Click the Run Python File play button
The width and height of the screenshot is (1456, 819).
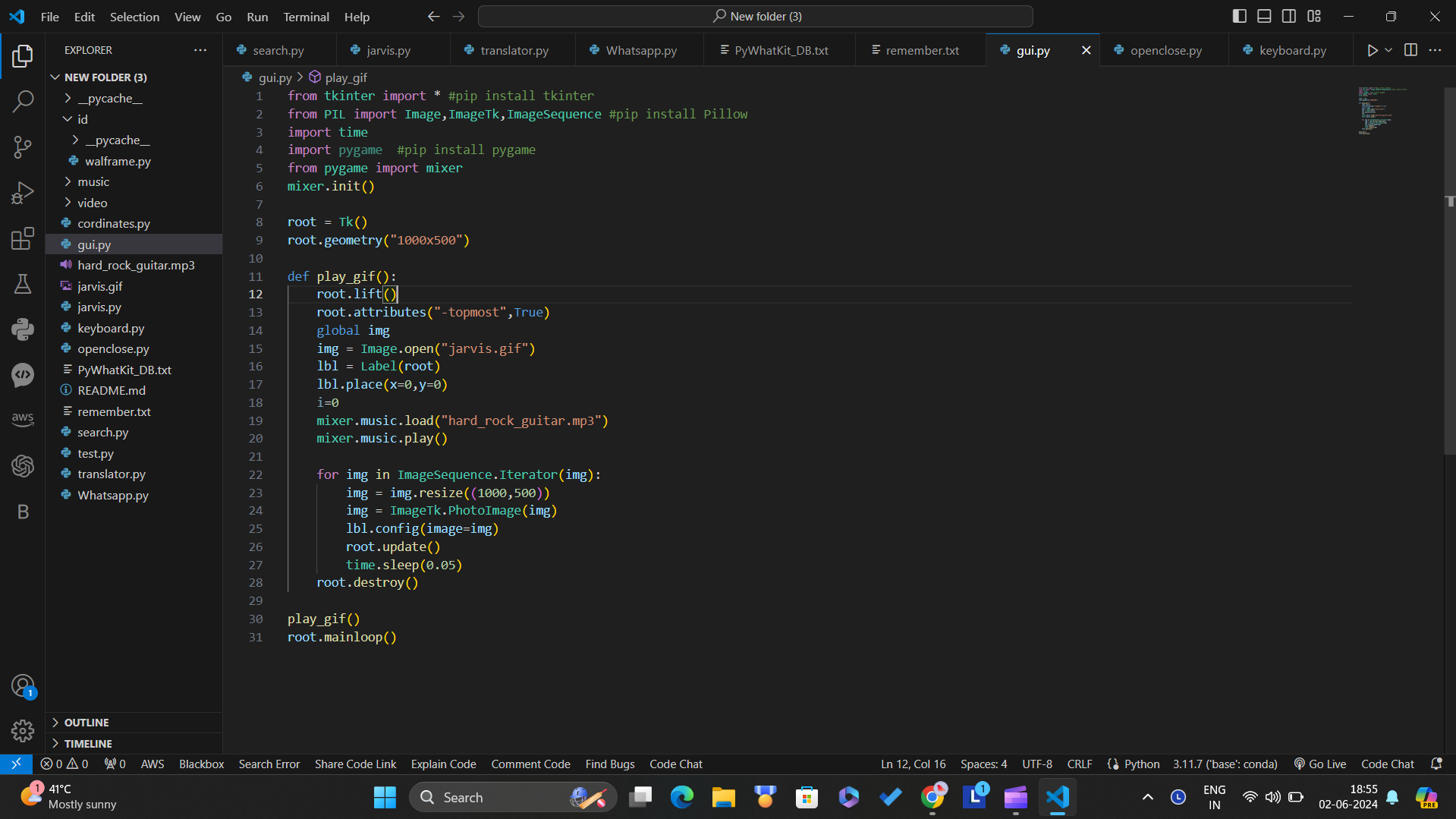click(x=1372, y=50)
